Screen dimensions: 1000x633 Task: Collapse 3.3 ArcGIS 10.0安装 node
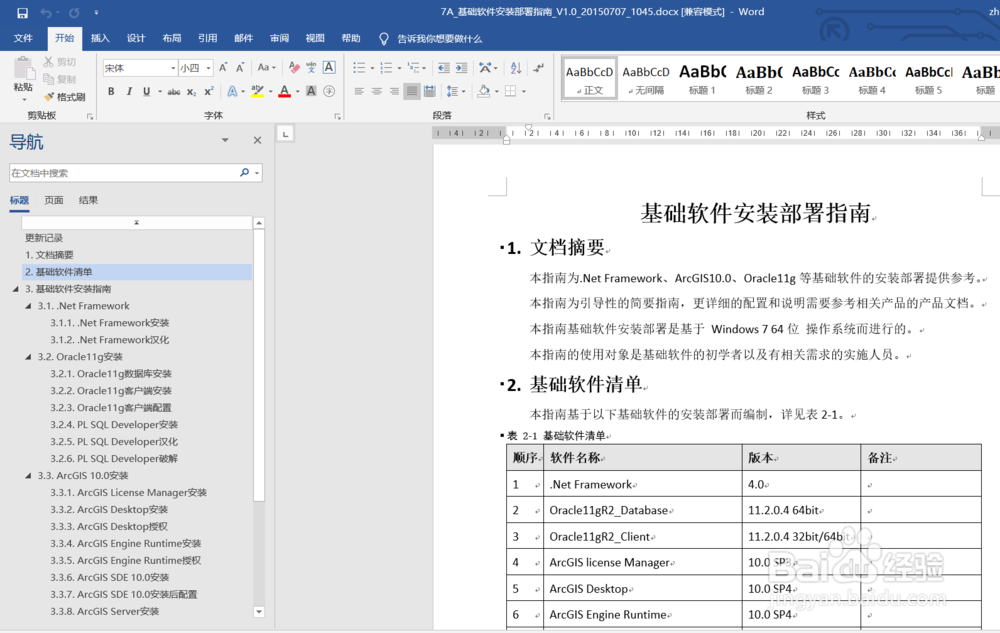28,476
